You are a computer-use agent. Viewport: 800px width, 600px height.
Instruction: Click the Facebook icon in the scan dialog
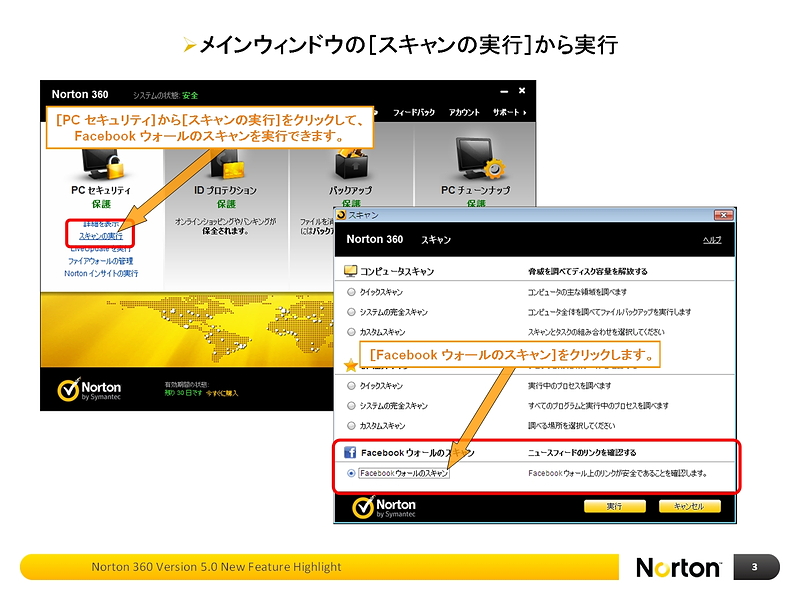(350, 453)
